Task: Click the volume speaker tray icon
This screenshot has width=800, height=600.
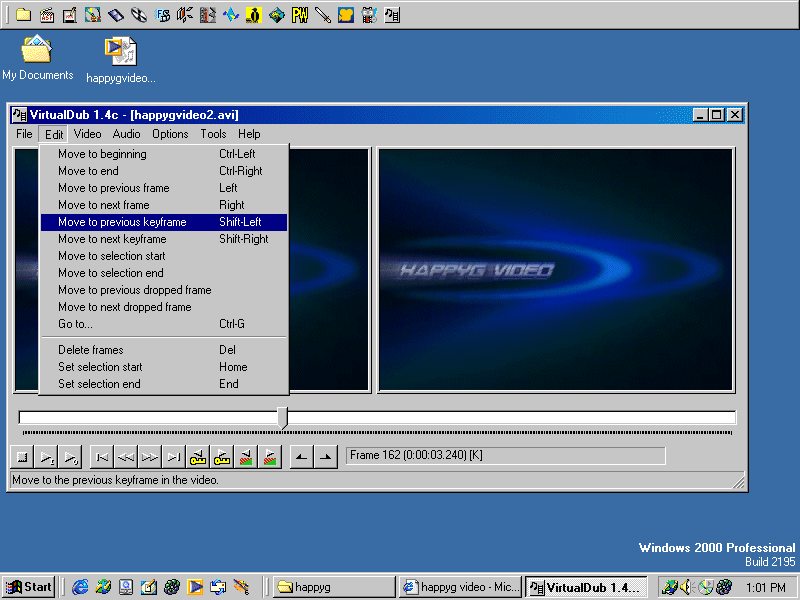Action: [x=686, y=587]
